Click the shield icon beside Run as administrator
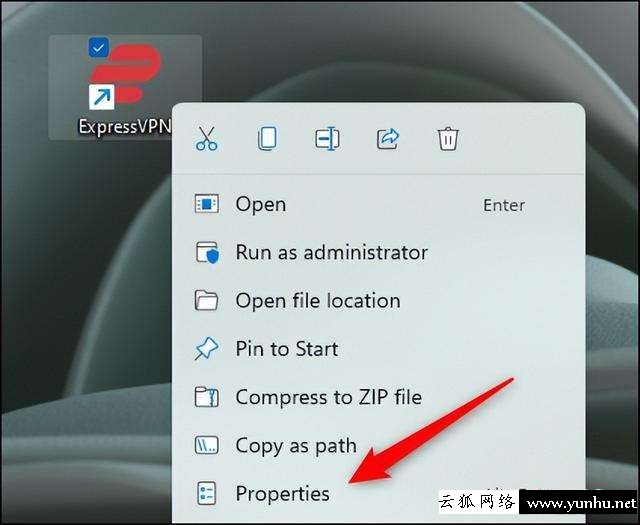Screen dimensions: 640x525 (x=207, y=252)
